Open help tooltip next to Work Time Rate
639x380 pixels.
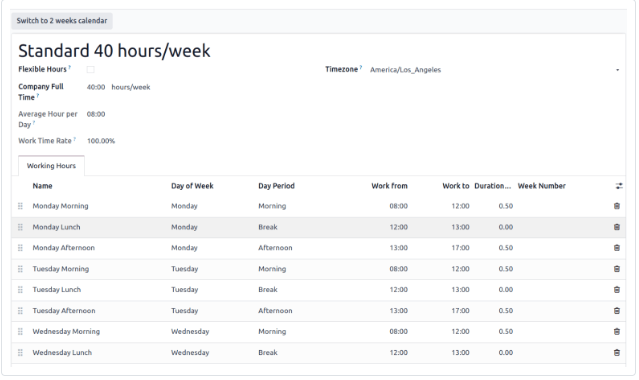tap(75, 139)
